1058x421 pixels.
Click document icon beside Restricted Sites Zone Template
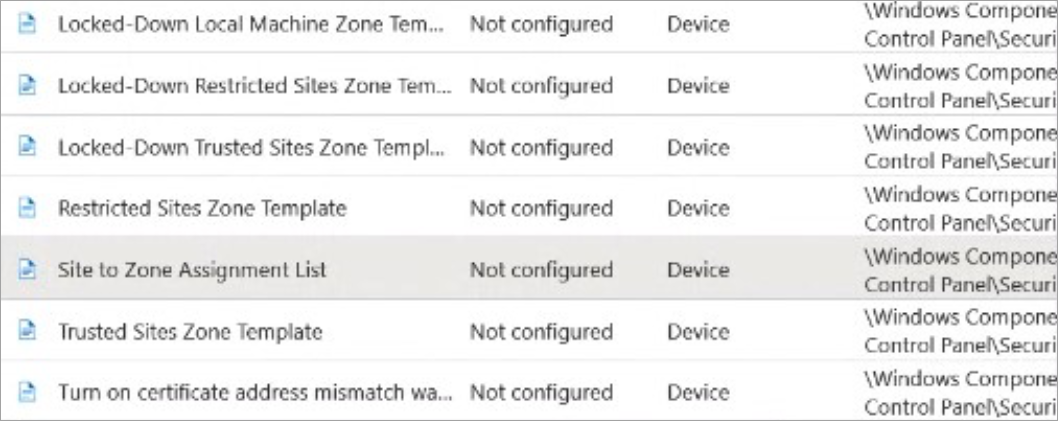tap(29, 208)
